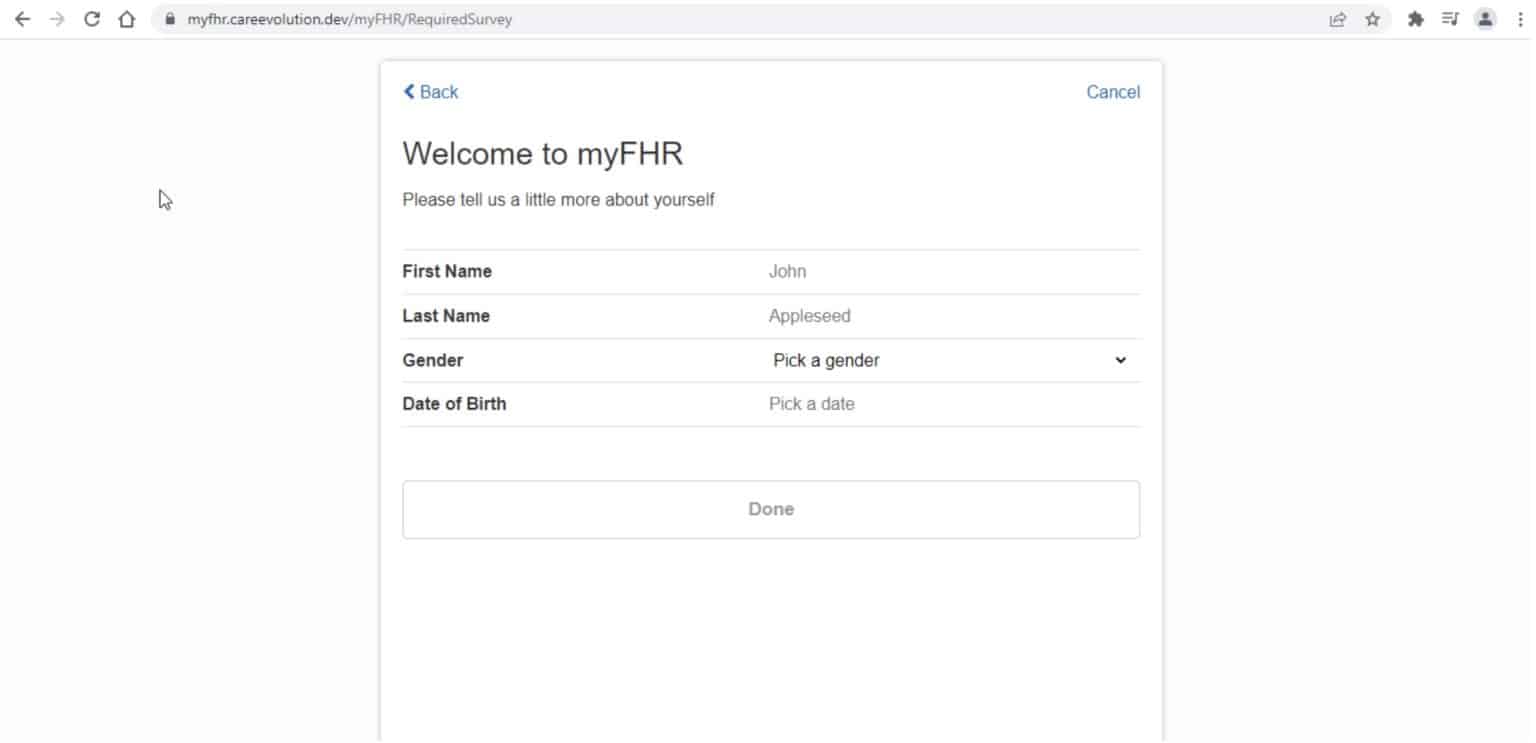1536x743 pixels.
Task: Go back using the Back link
Action: coord(430,92)
